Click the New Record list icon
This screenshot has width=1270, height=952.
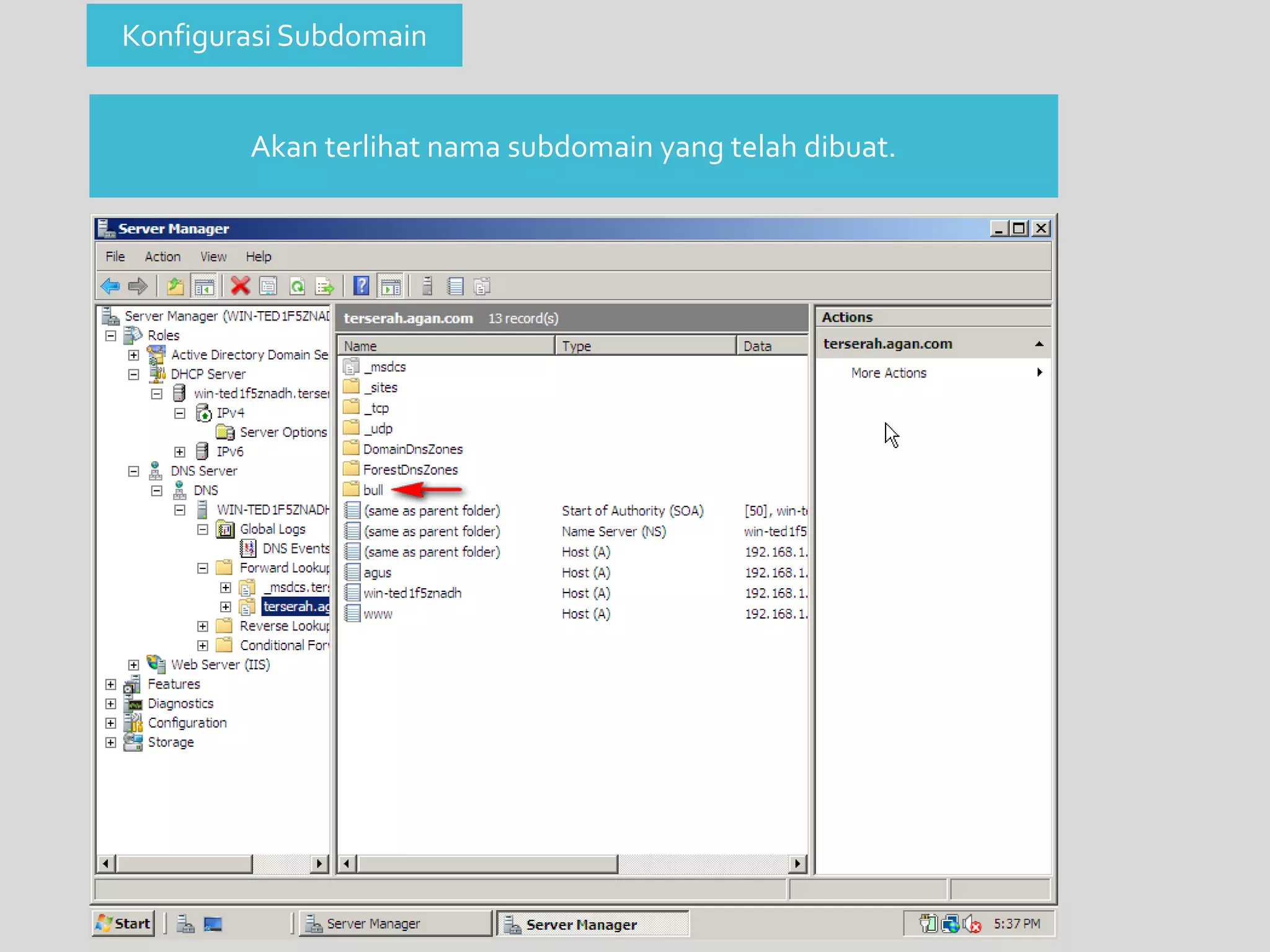455,286
